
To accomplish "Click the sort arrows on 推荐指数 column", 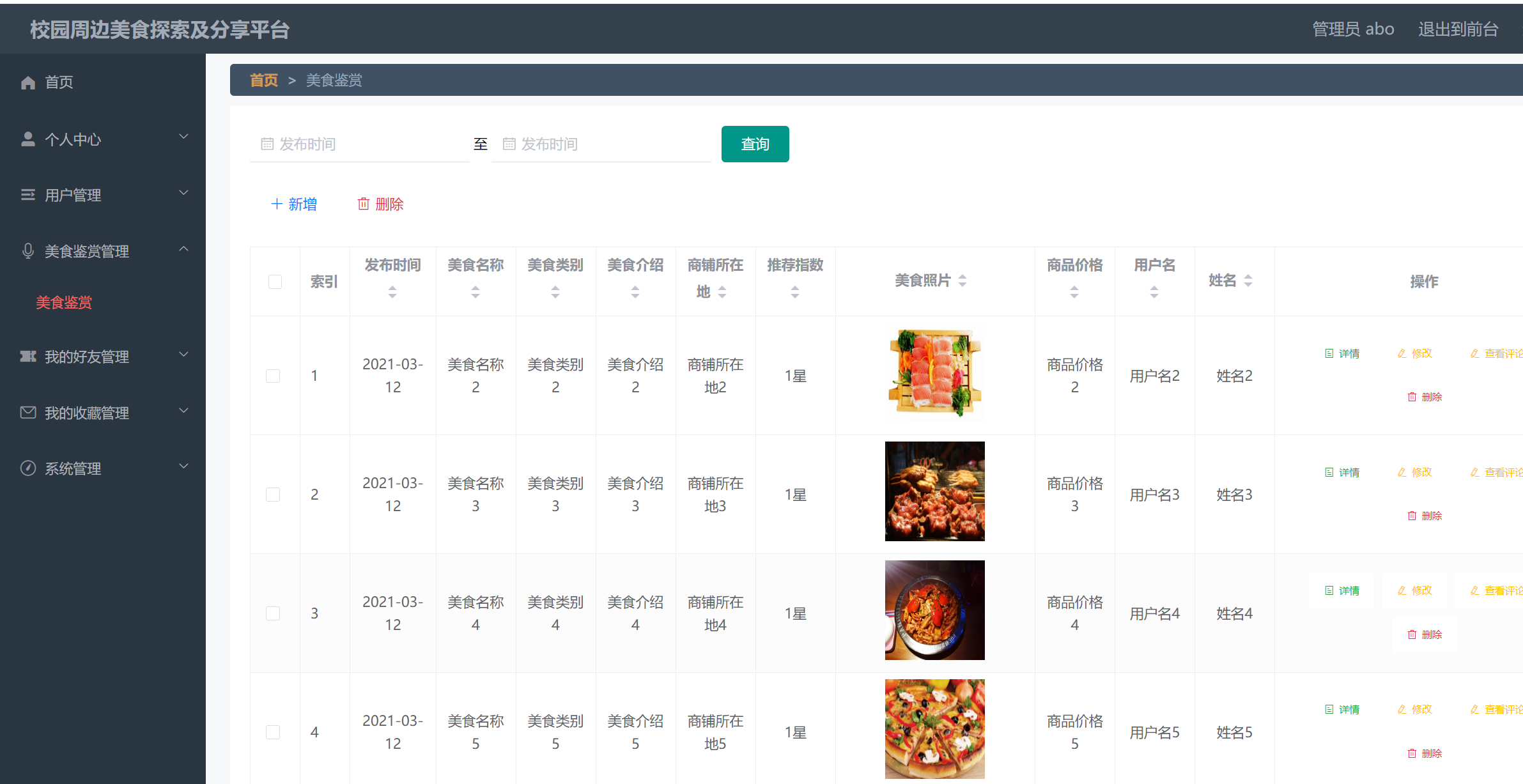I will tap(795, 293).
